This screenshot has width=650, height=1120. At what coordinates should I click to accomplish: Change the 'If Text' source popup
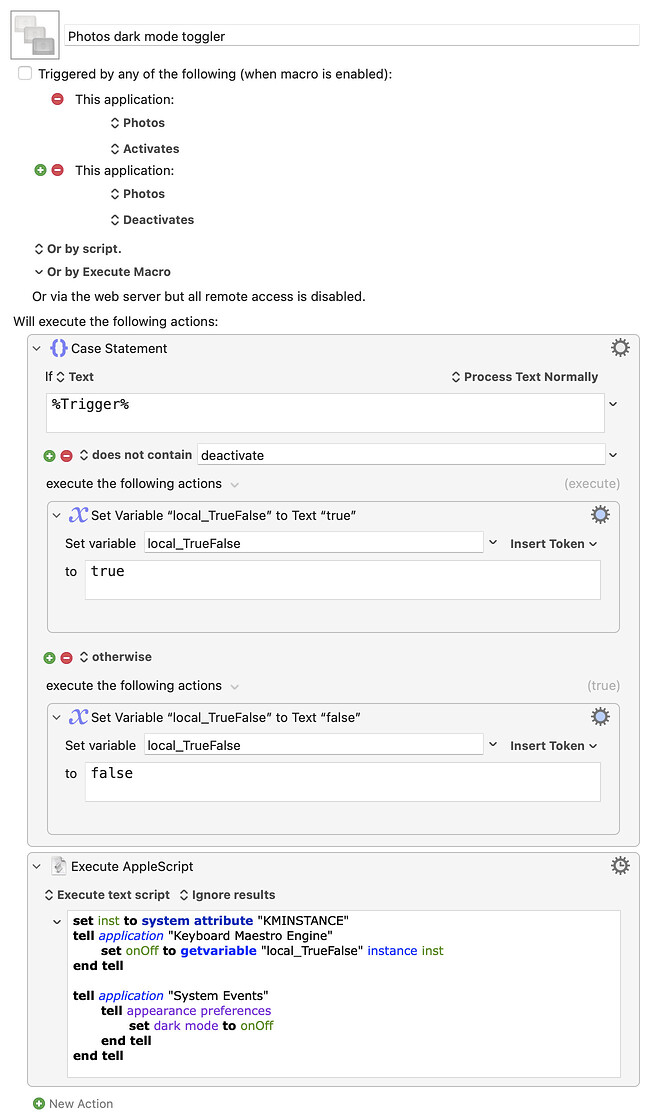click(x=75, y=376)
